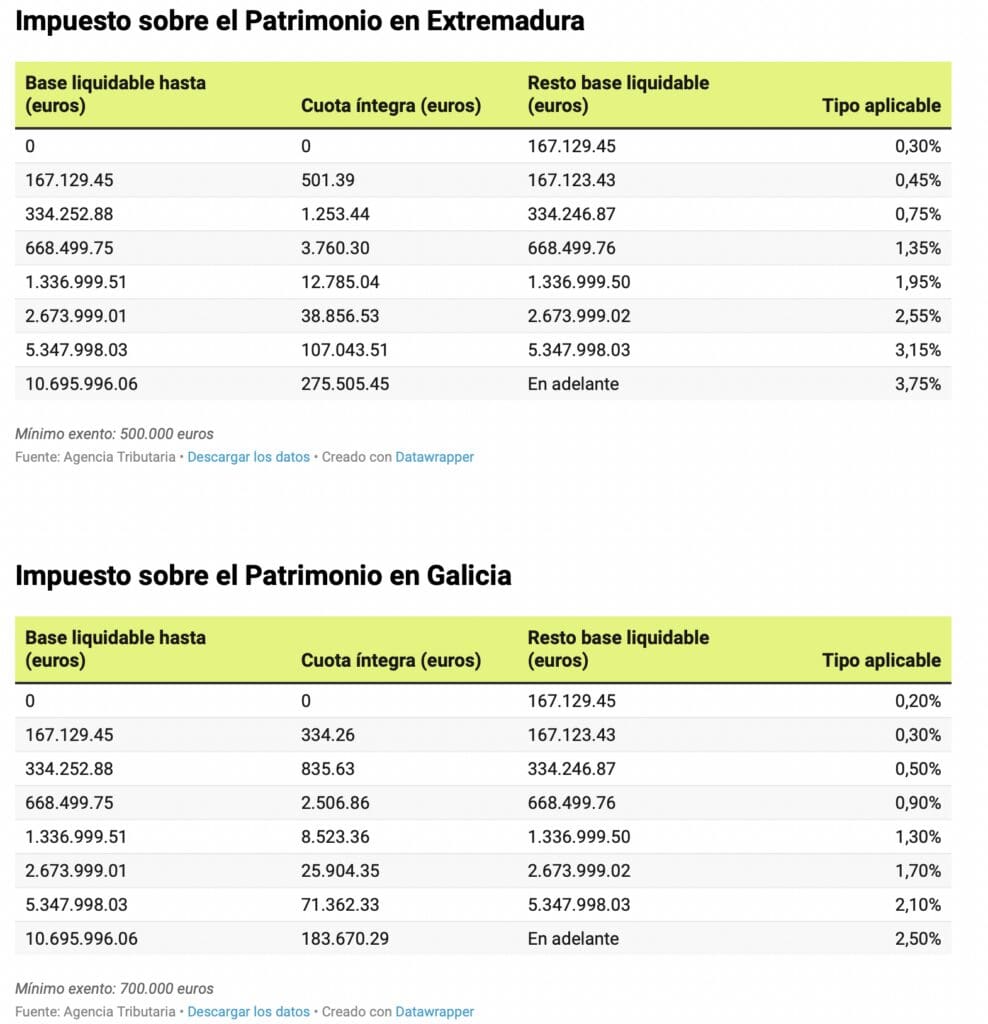Click 'Tipo aplicable' header in the Extremadura table
The height and width of the screenshot is (1024, 988).
881,105
